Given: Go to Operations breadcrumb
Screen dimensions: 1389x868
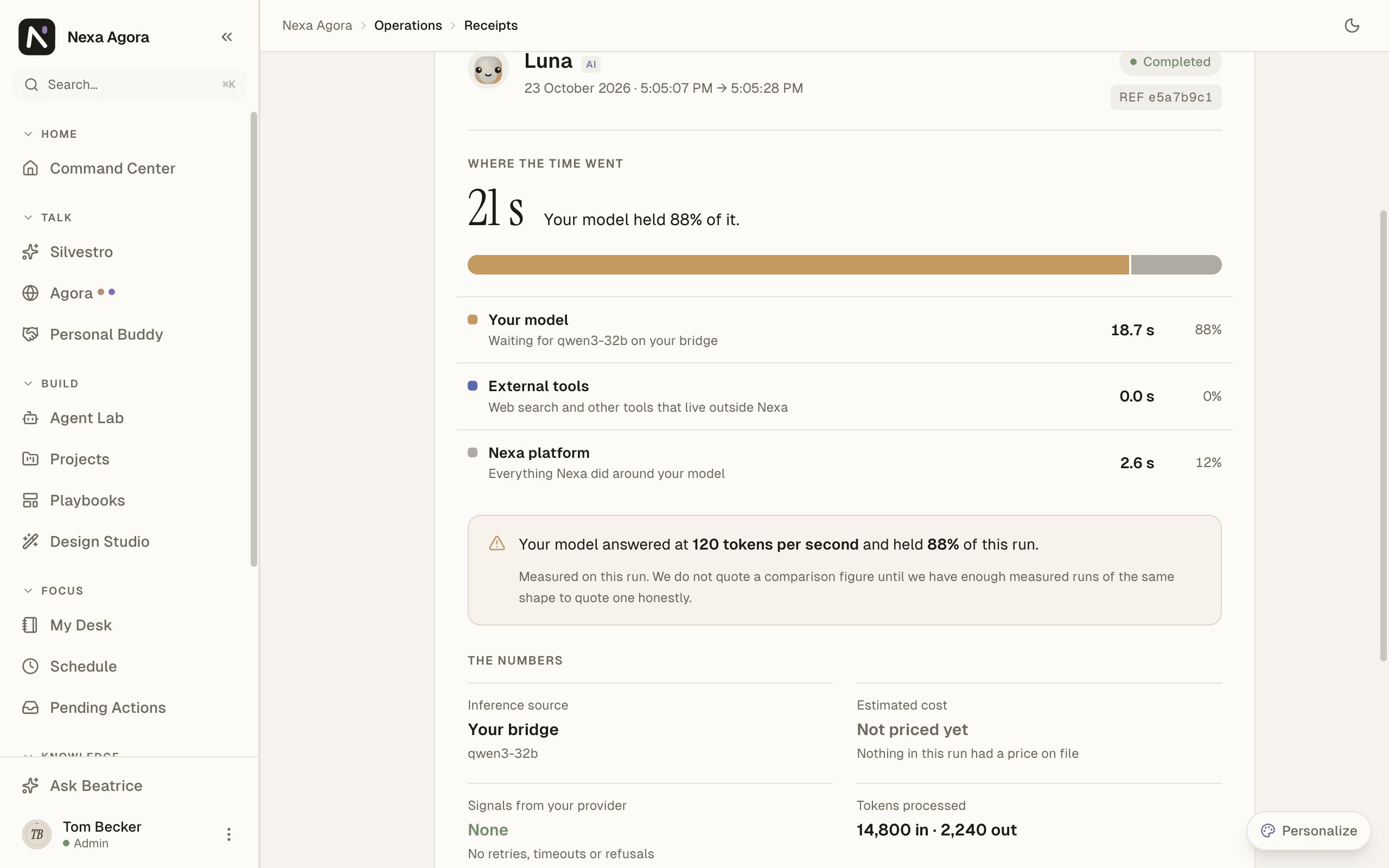Looking at the screenshot, I should 408,25.
